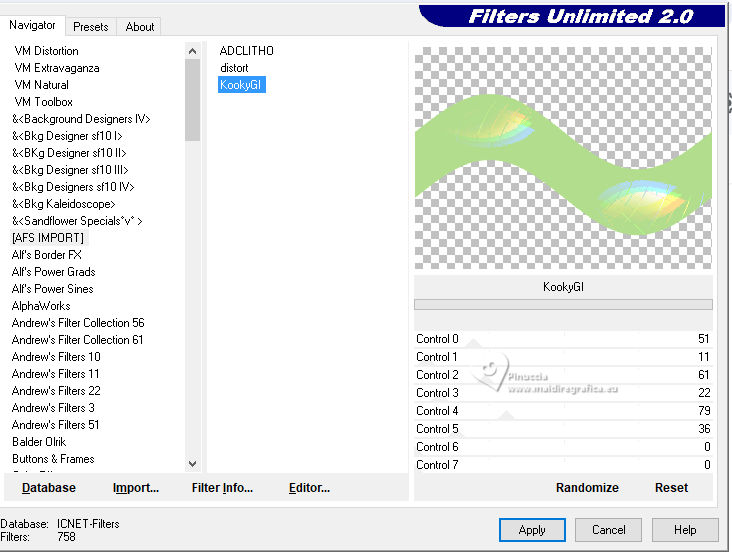Select &<Bkg Designer sf10 III> category
Image resolution: width=732 pixels, height=552 pixels.
click(70, 170)
